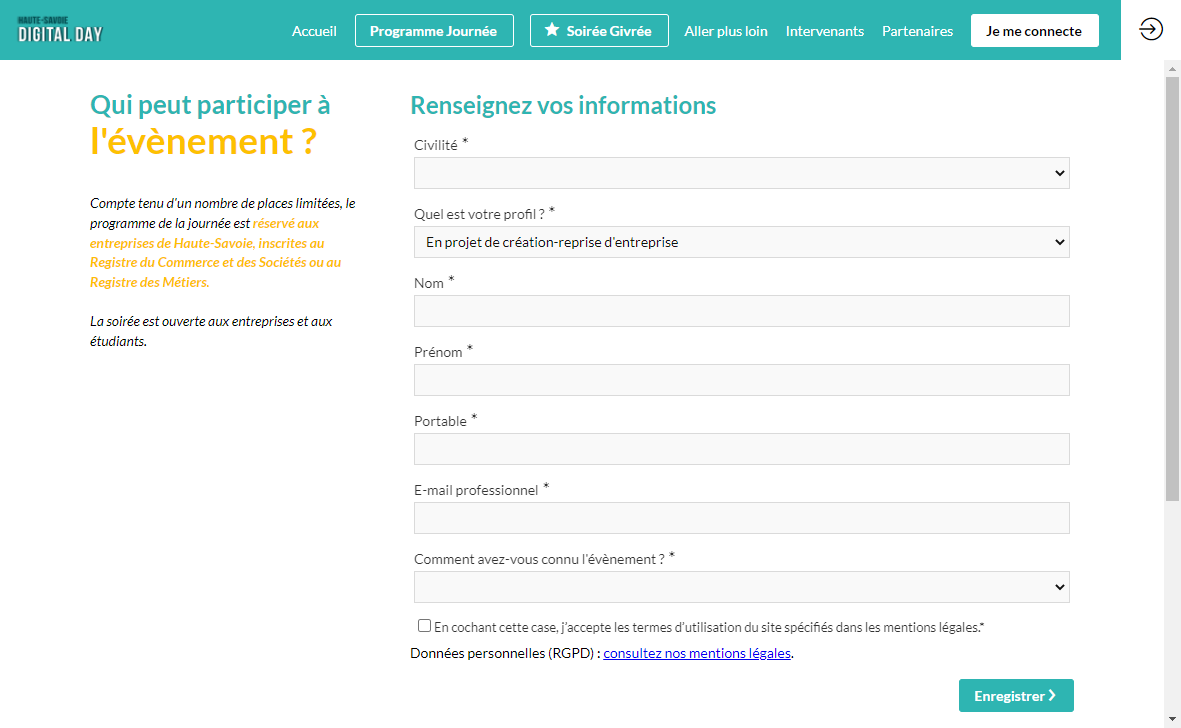
Task: Open the Quel est votre profil dropdown
Action: 741,242
